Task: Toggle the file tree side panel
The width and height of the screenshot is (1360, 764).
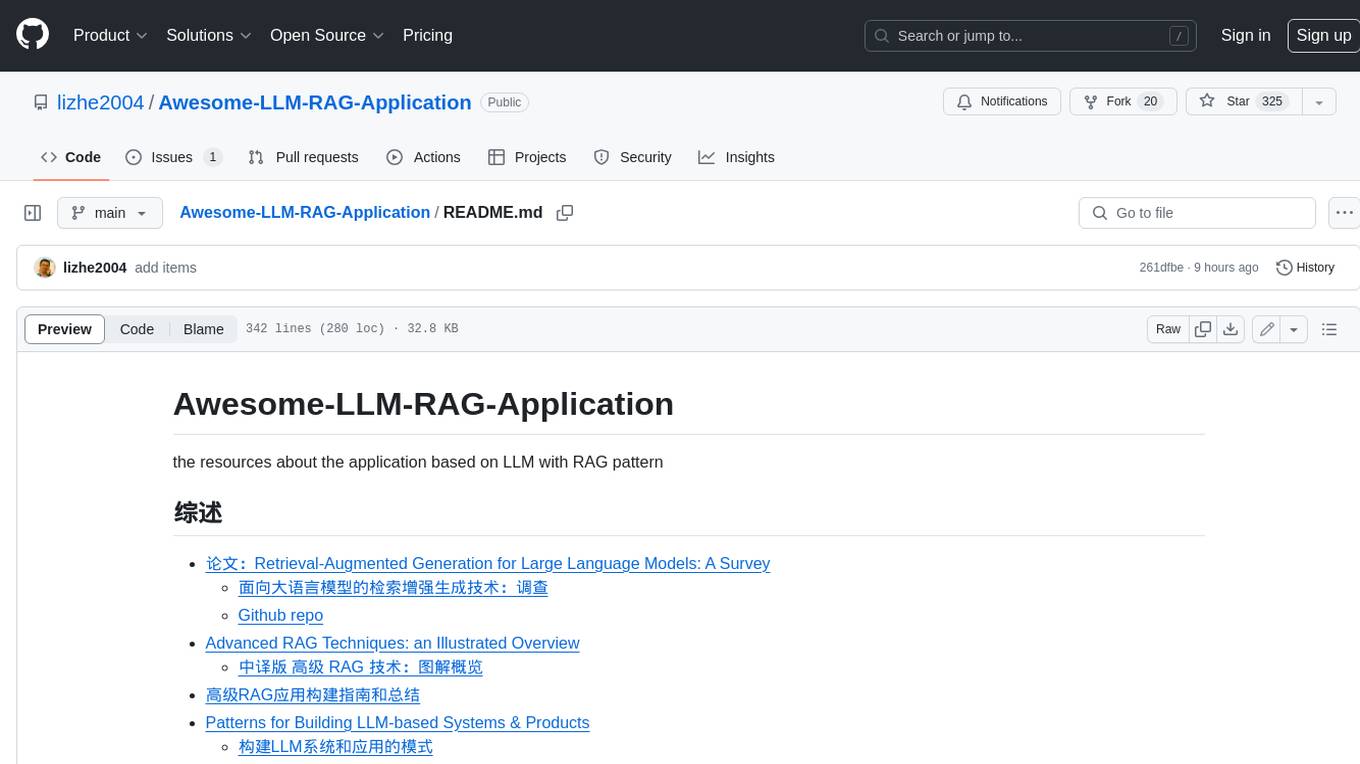Action: [x=32, y=213]
